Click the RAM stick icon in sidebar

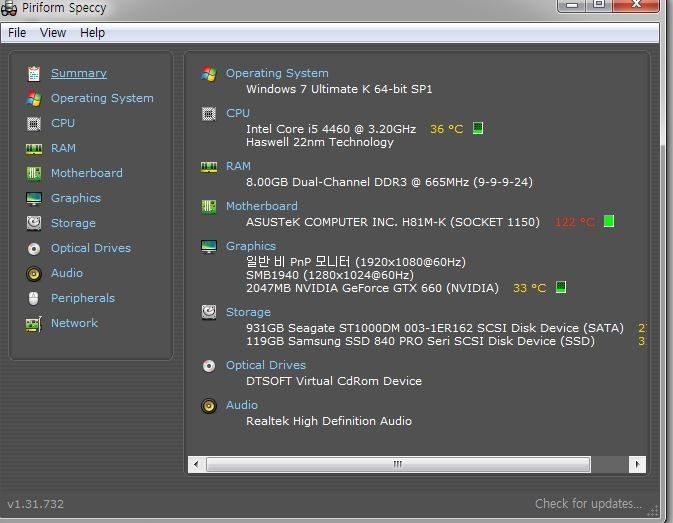click(x=34, y=148)
